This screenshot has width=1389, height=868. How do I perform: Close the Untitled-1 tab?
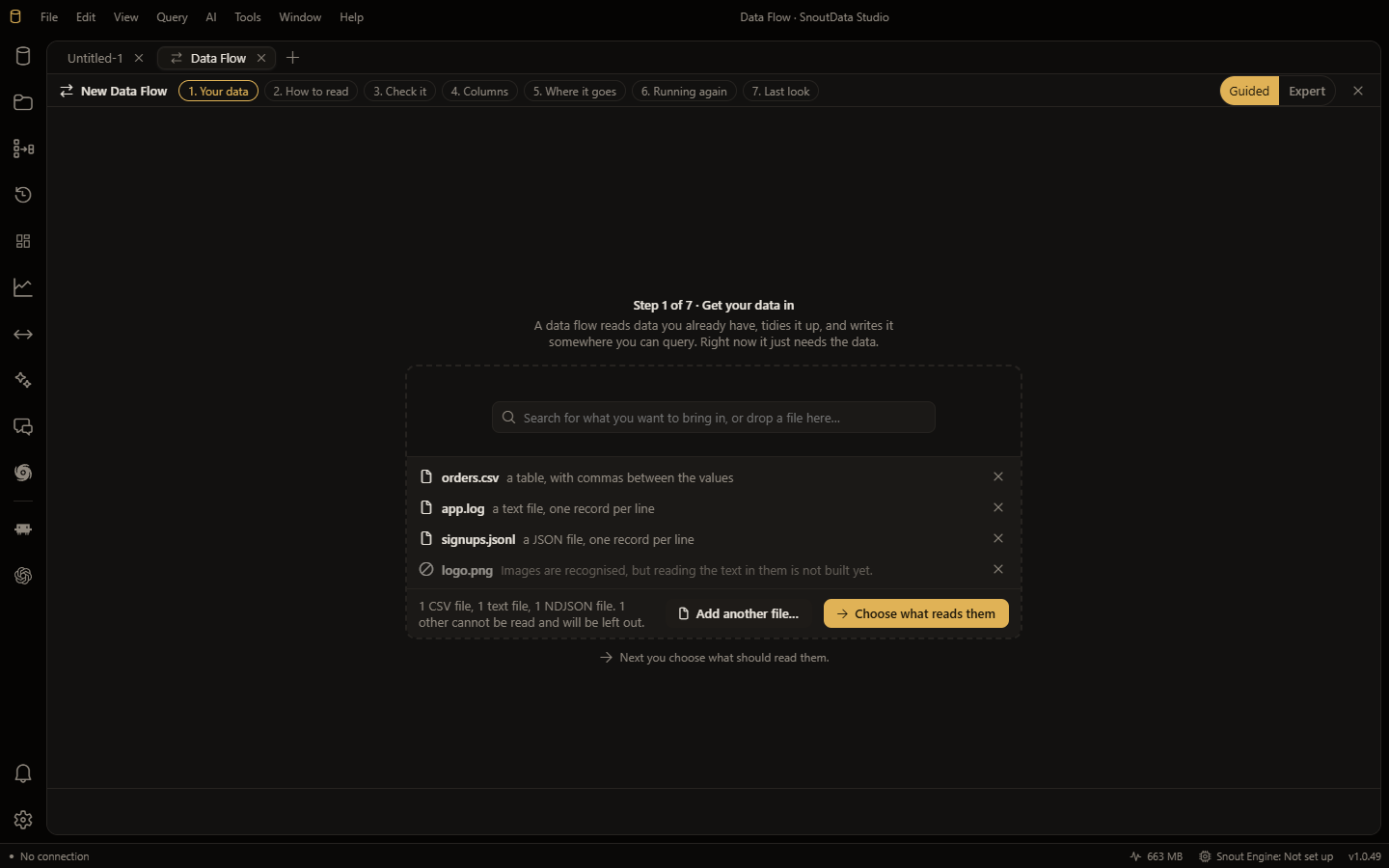[x=139, y=58]
